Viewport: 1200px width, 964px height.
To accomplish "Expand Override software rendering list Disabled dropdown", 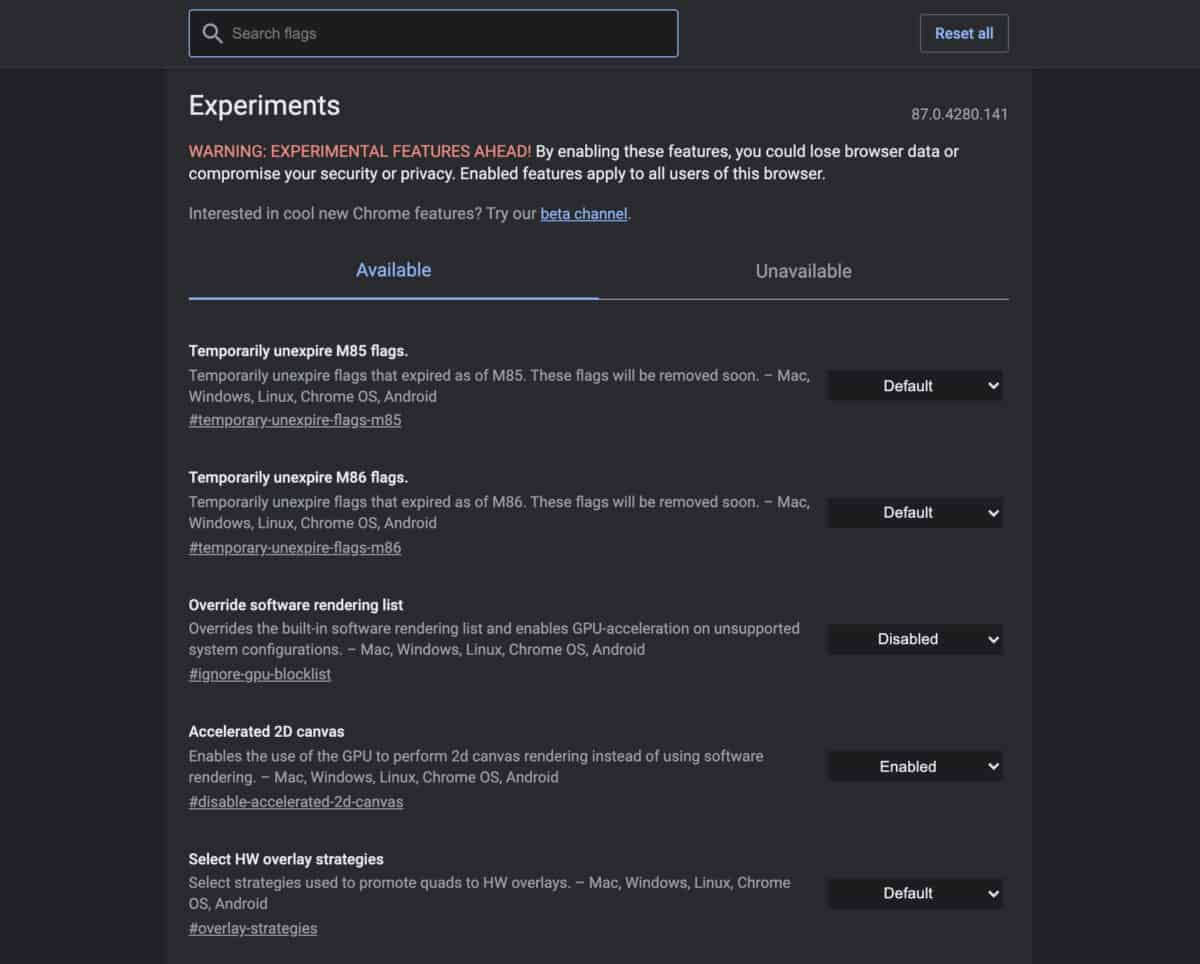I will [914, 639].
